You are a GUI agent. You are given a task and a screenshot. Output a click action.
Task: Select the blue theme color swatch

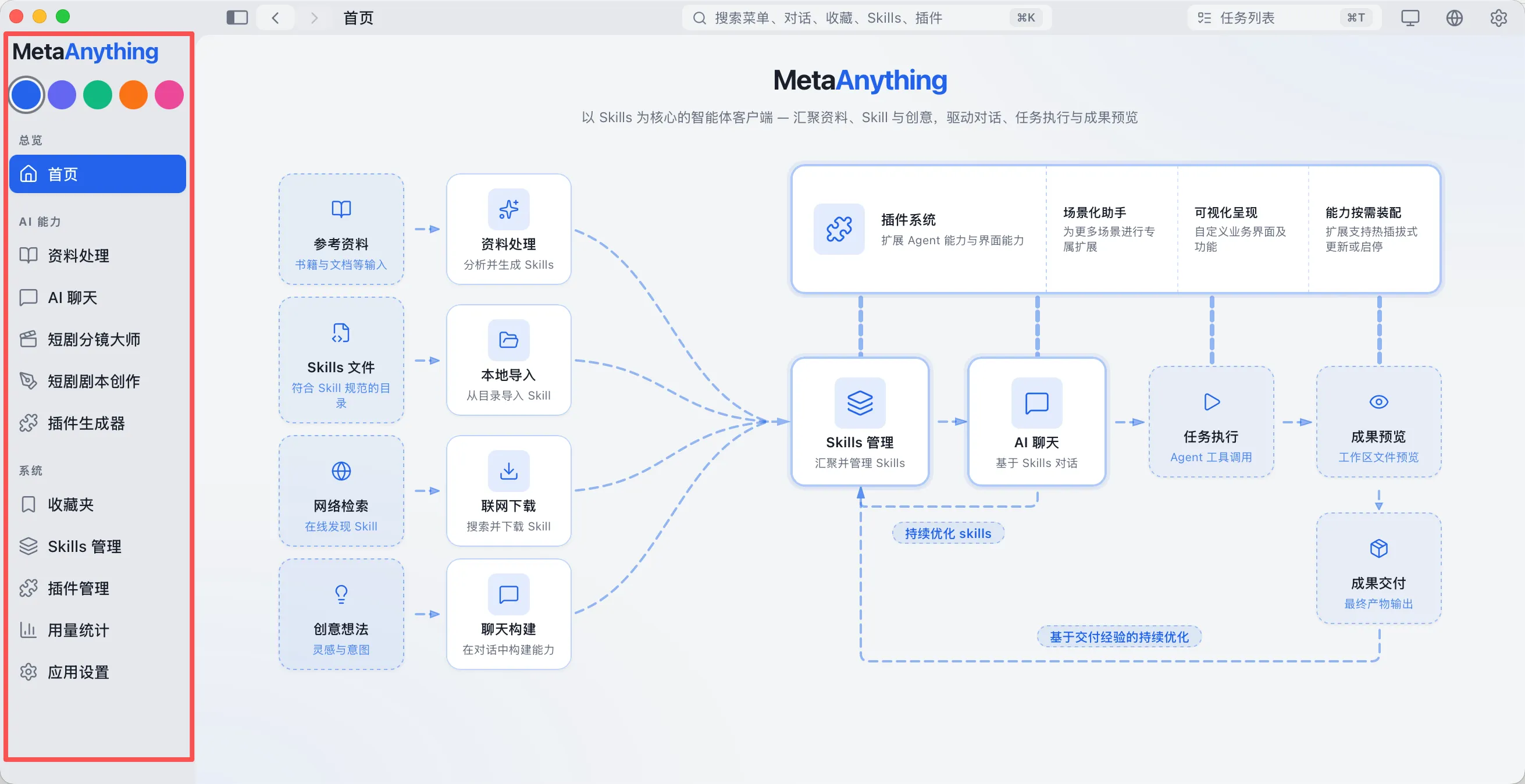click(x=26, y=95)
